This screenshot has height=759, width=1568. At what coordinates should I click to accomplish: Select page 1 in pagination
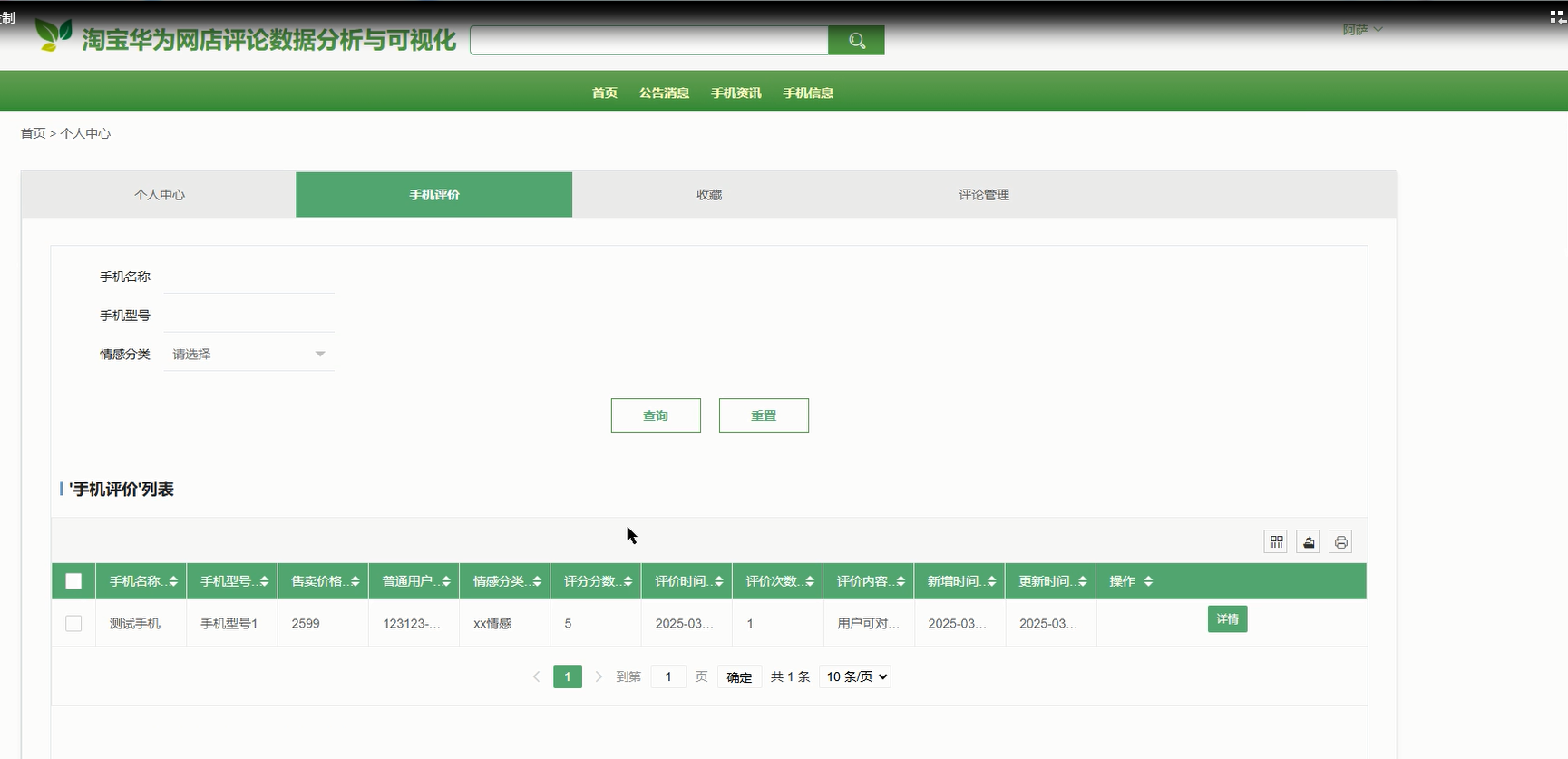click(568, 676)
